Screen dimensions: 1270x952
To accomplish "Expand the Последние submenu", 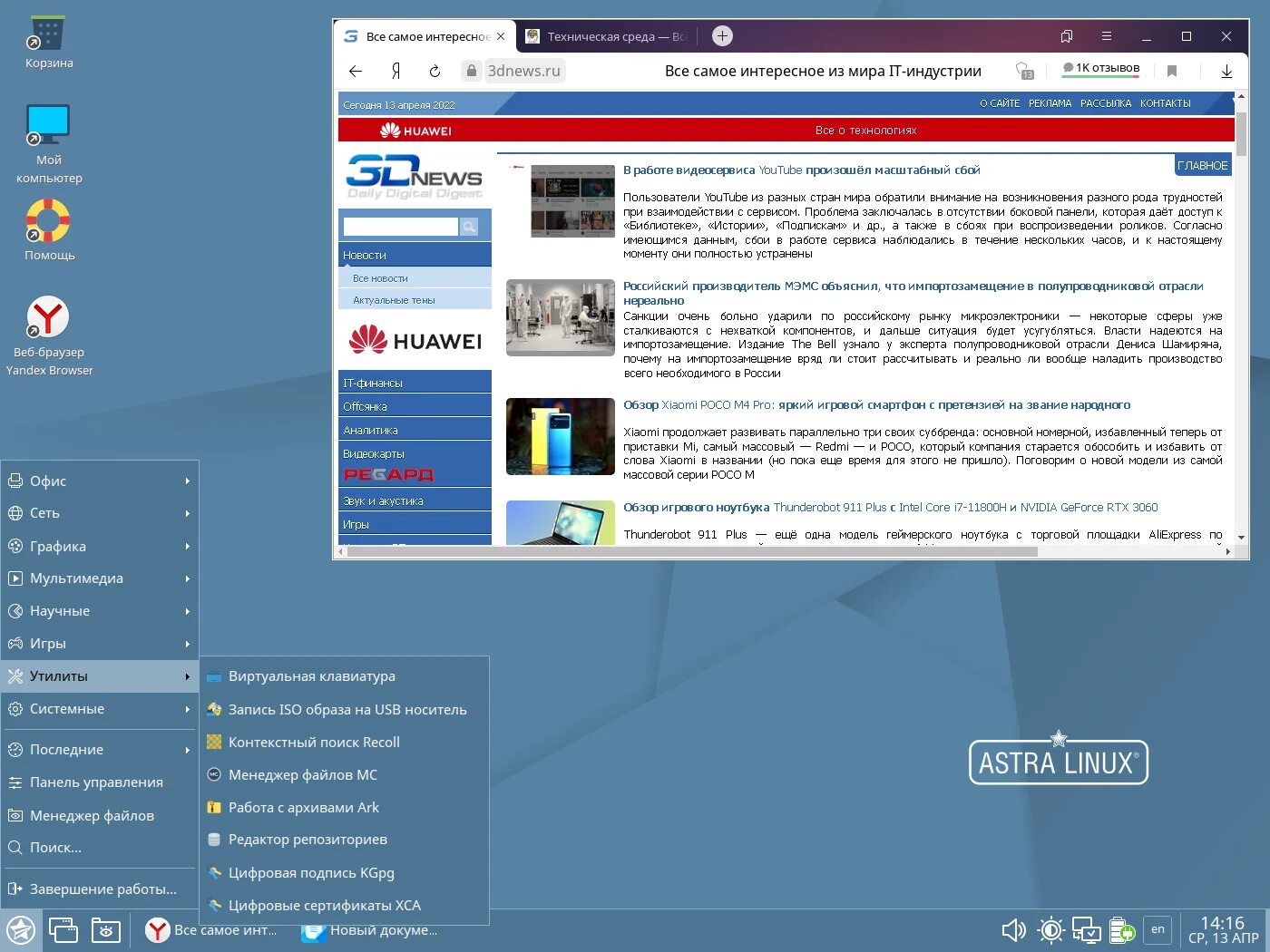I will coord(100,750).
